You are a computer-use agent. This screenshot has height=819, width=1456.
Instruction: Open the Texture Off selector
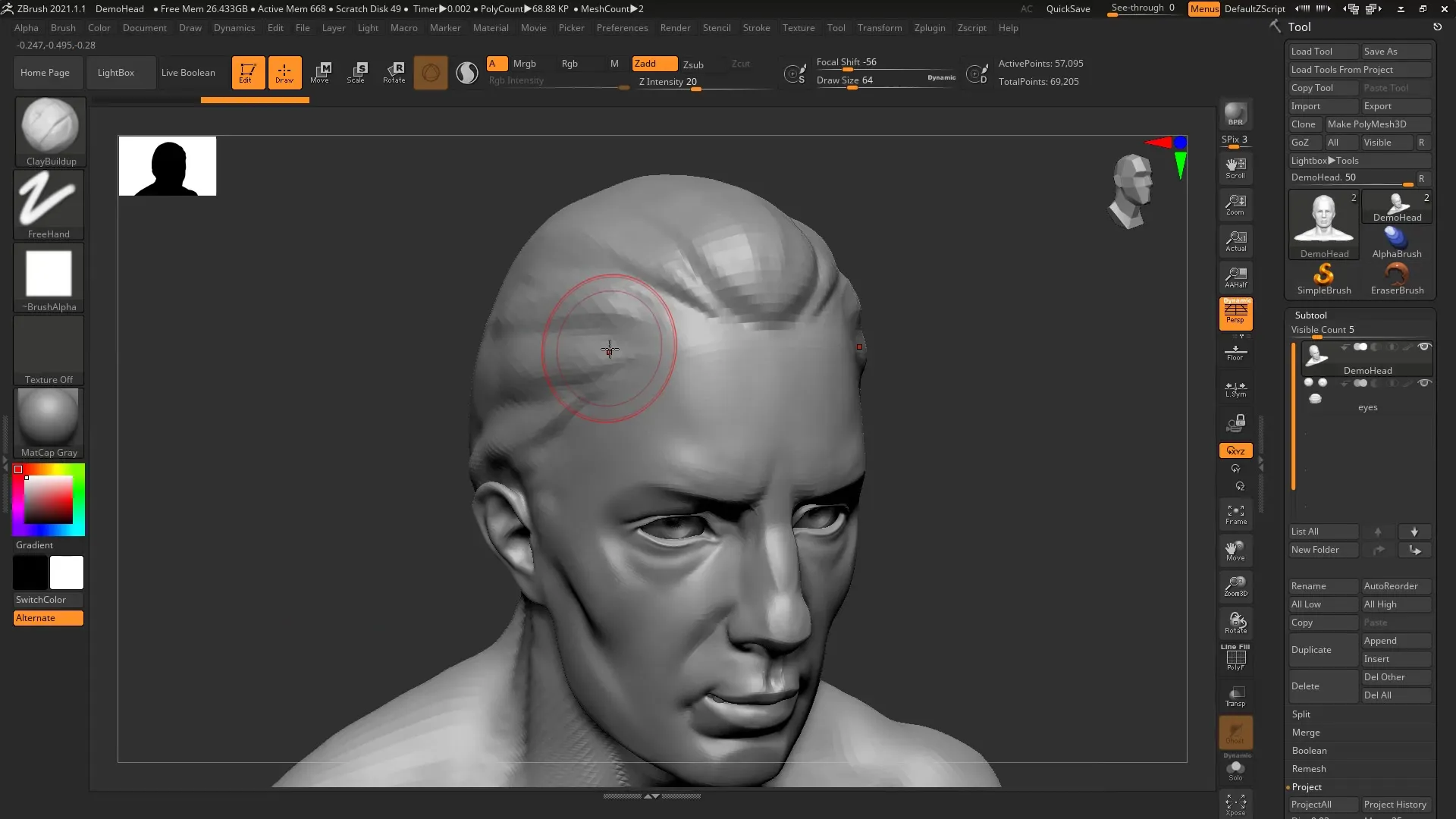click(x=49, y=350)
